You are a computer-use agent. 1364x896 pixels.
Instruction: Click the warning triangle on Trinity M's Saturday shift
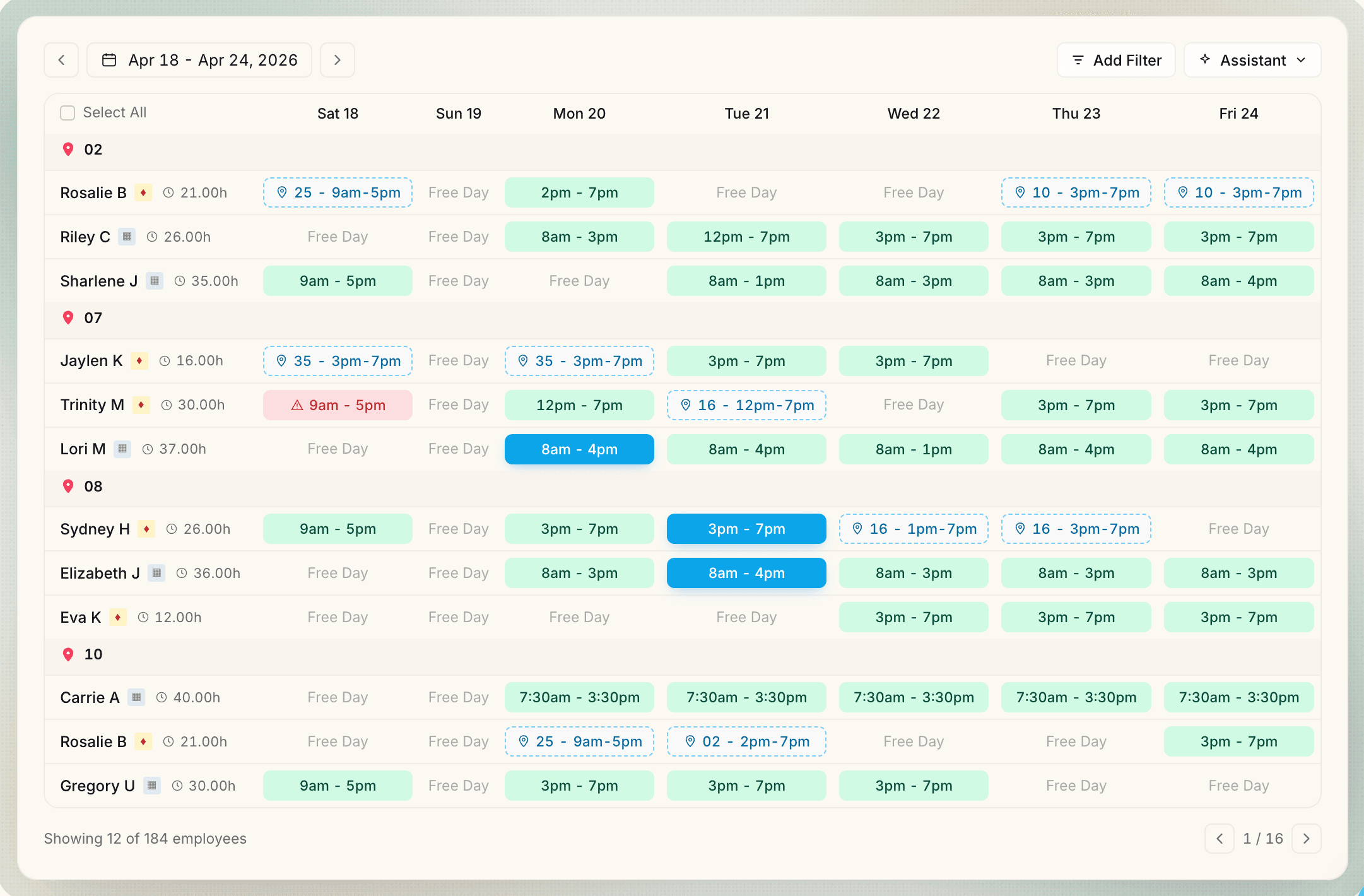(x=297, y=405)
